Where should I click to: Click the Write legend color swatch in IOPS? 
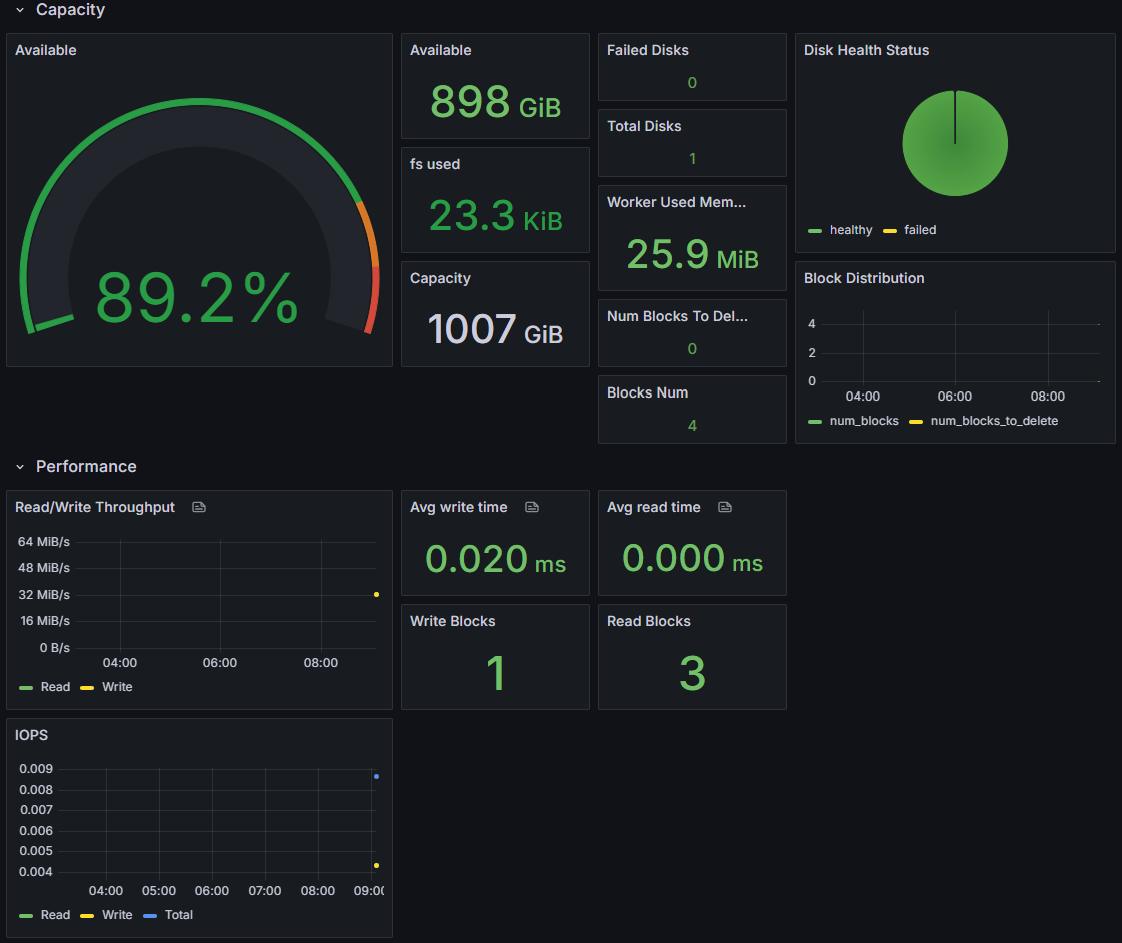click(x=87, y=915)
